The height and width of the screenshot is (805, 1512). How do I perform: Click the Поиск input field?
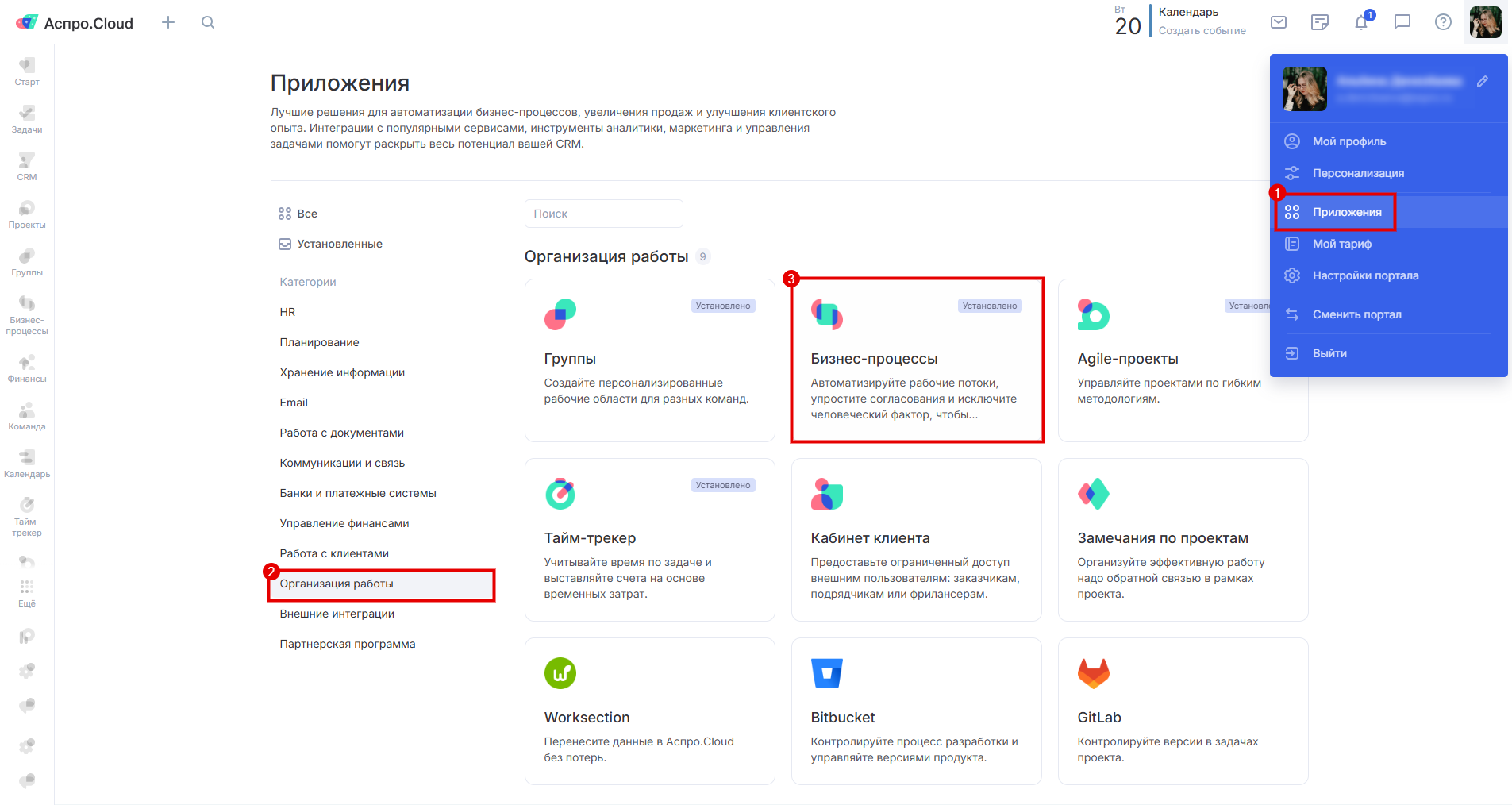[x=603, y=214]
